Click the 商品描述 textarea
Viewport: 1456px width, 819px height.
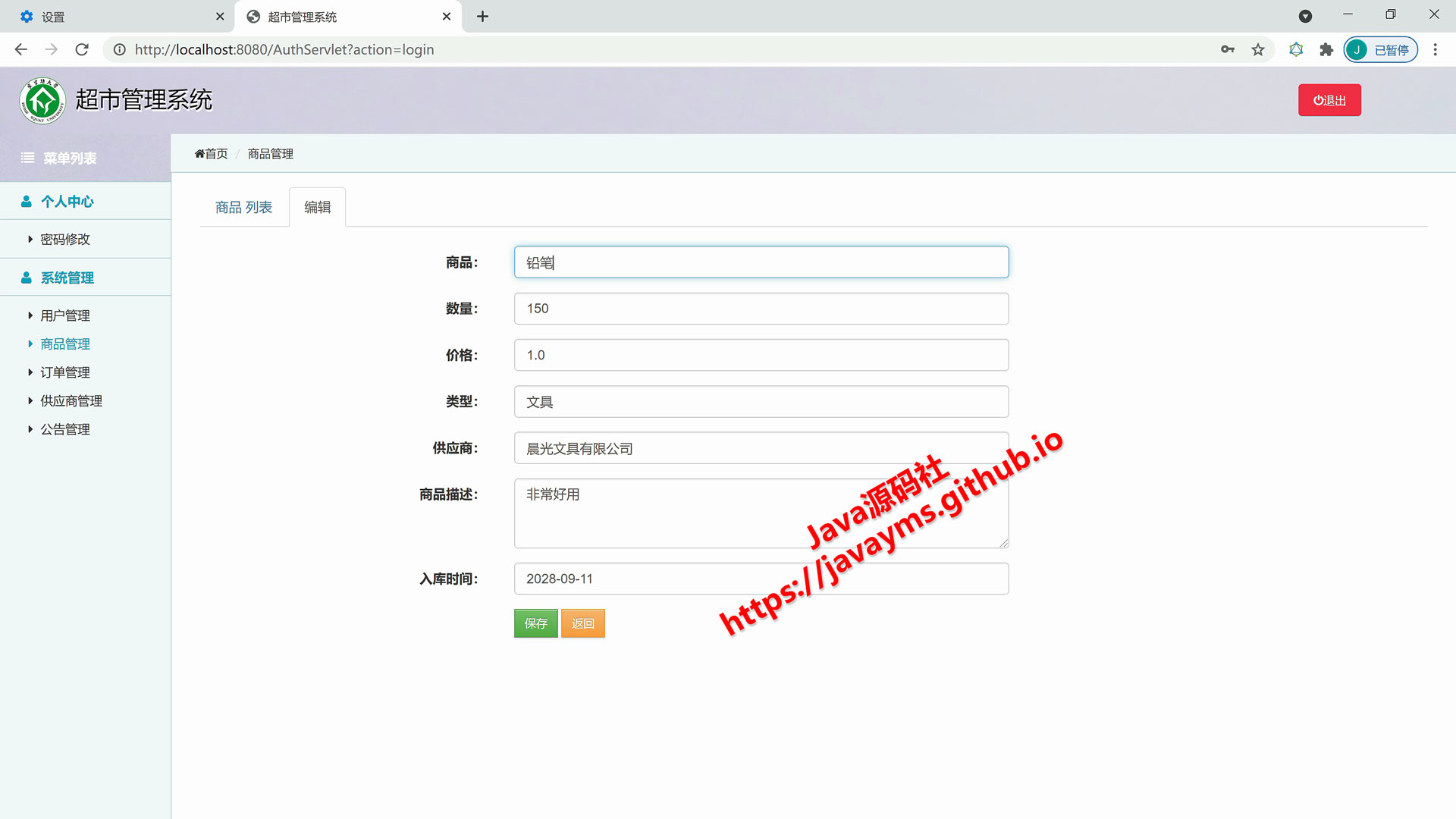tap(761, 513)
